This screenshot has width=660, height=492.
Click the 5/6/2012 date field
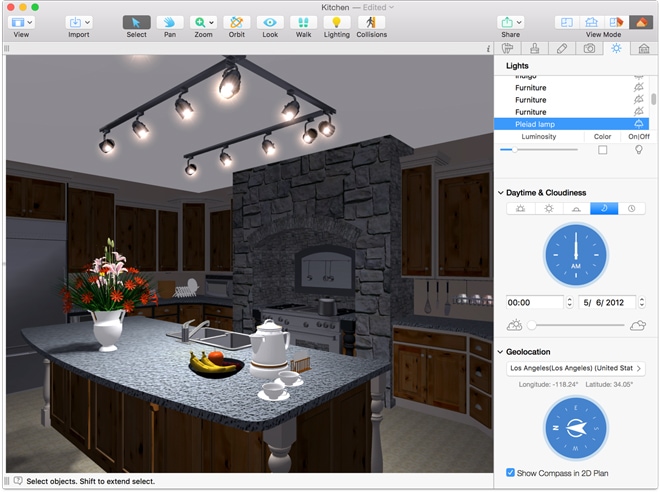607,302
